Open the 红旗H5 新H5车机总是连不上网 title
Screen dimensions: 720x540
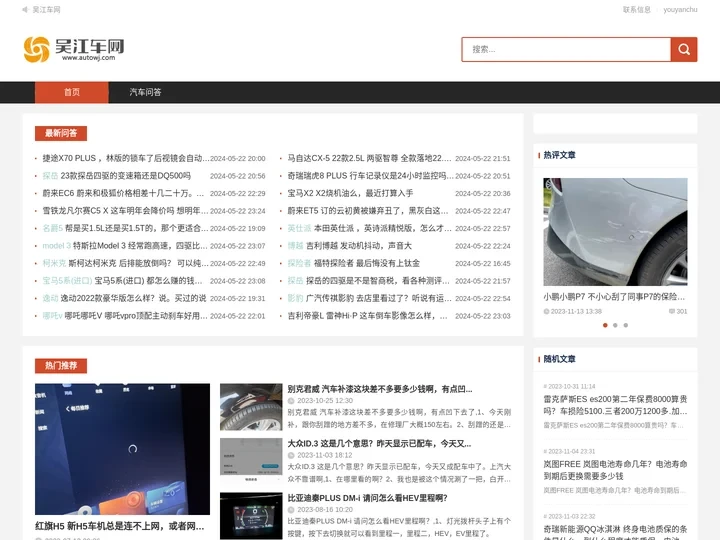pos(119,526)
